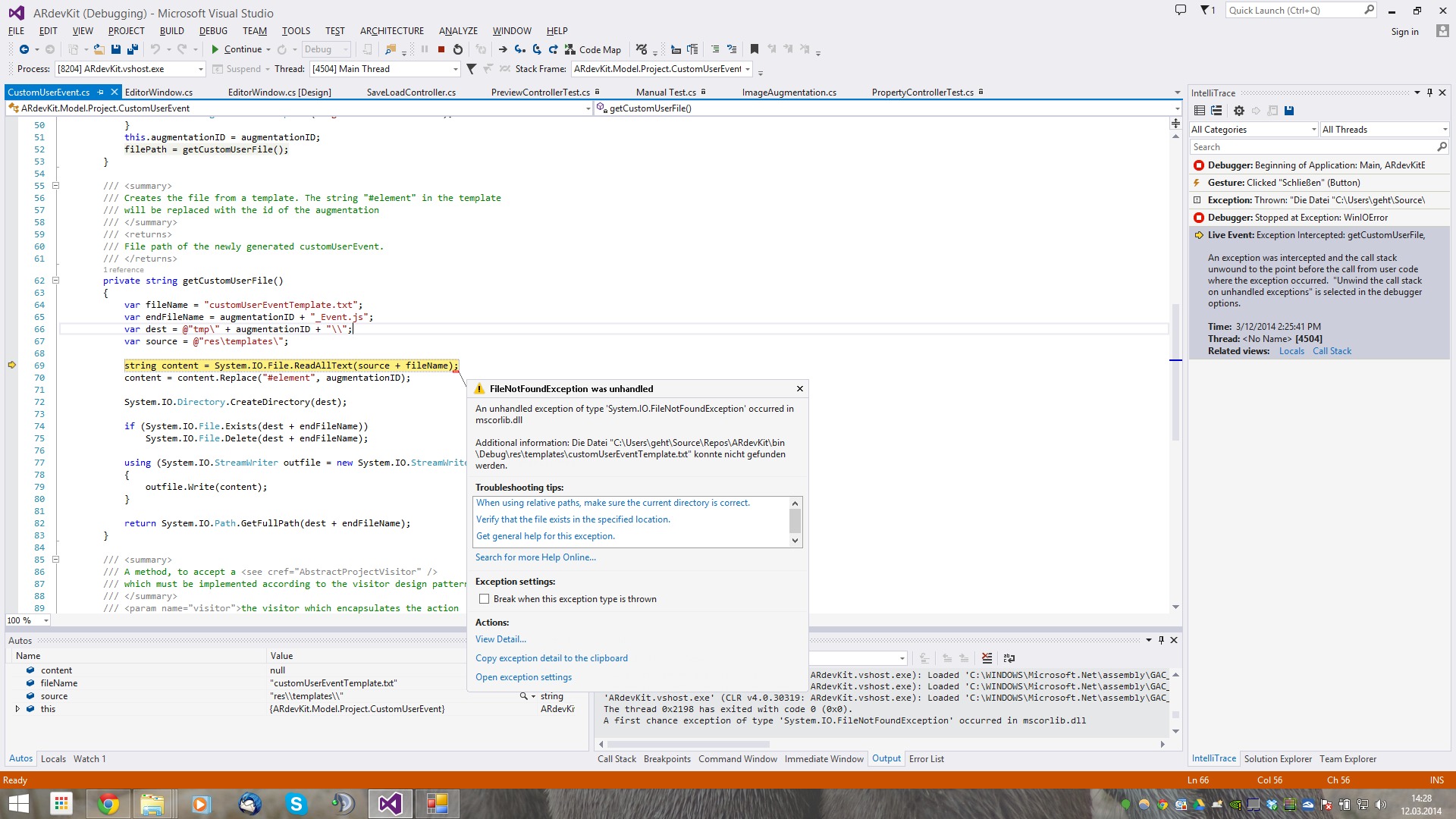Switch to the Error List tab
The width and height of the screenshot is (1456, 819).
point(926,759)
